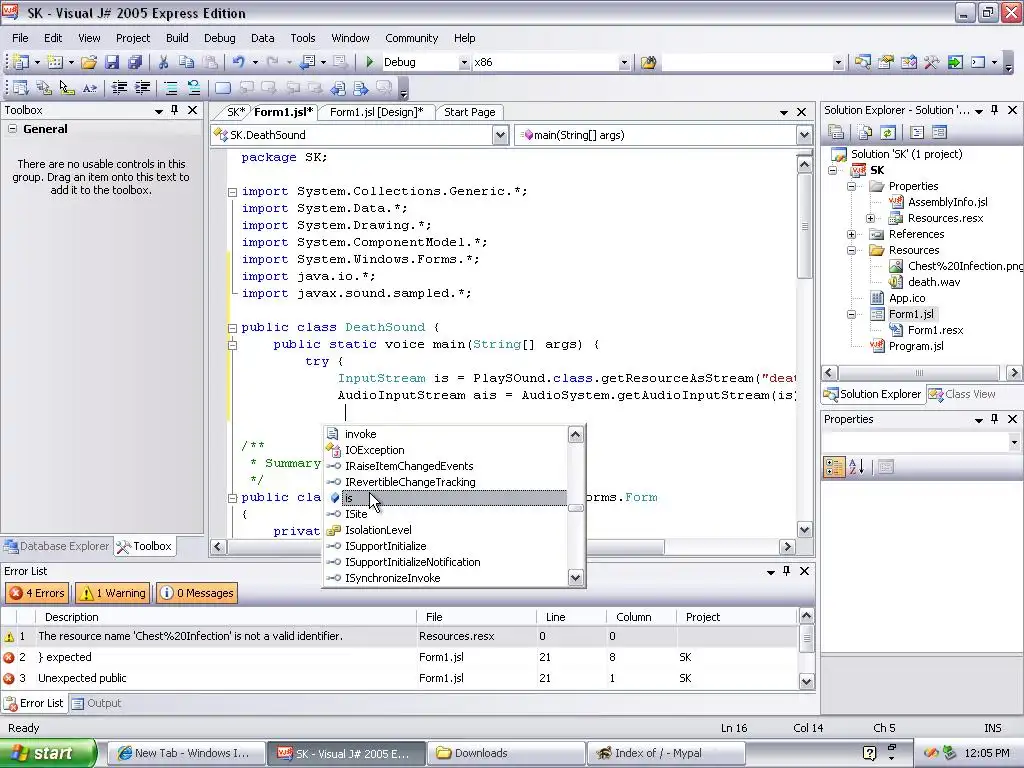The width and height of the screenshot is (1024, 768).
Task: Open the Debug menu
Action: [219, 38]
